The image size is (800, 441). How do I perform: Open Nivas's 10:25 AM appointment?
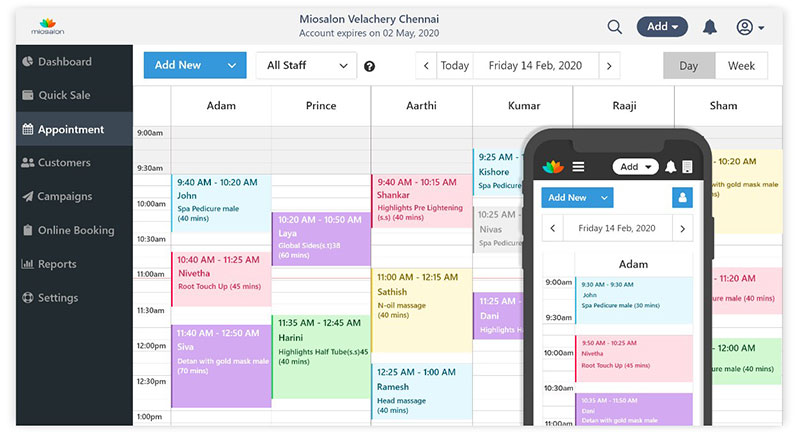click(x=498, y=229)
